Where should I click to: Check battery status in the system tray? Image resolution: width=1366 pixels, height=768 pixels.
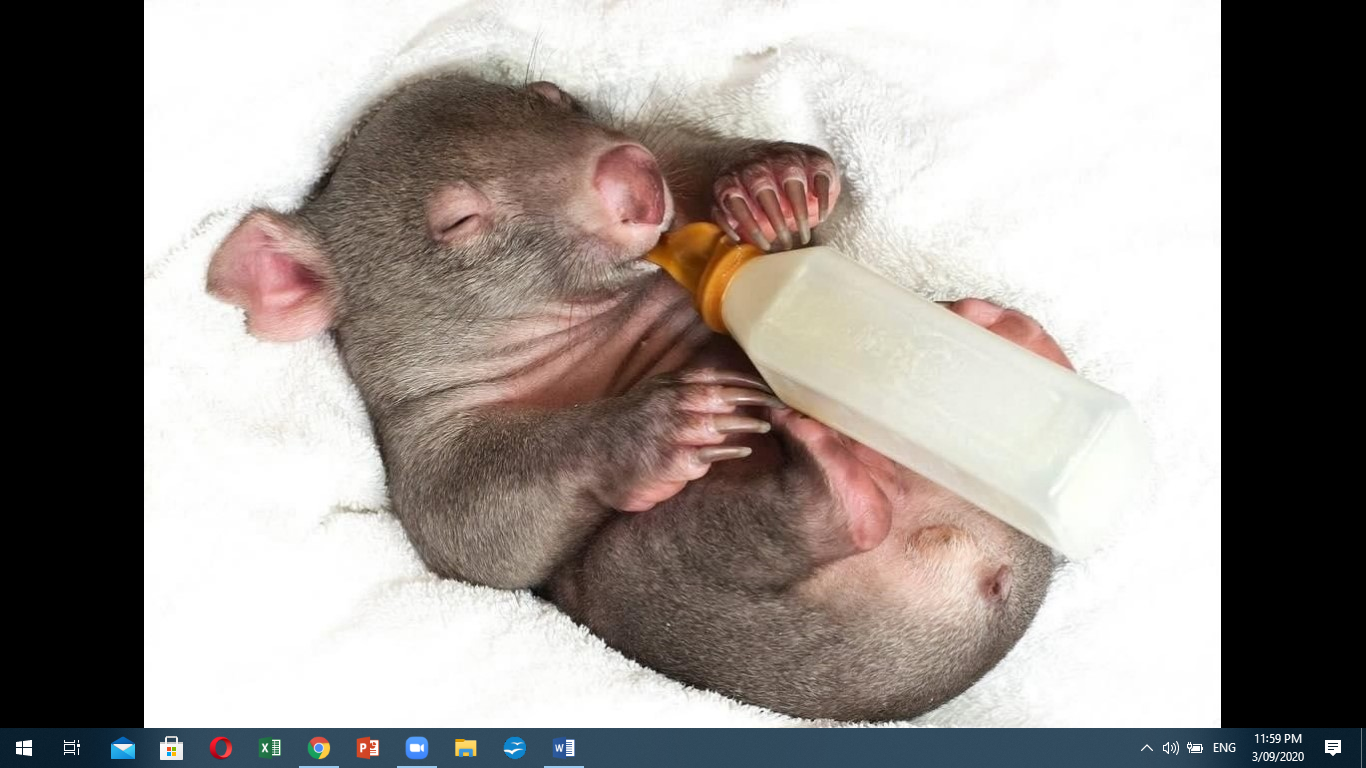[1195, 748]
